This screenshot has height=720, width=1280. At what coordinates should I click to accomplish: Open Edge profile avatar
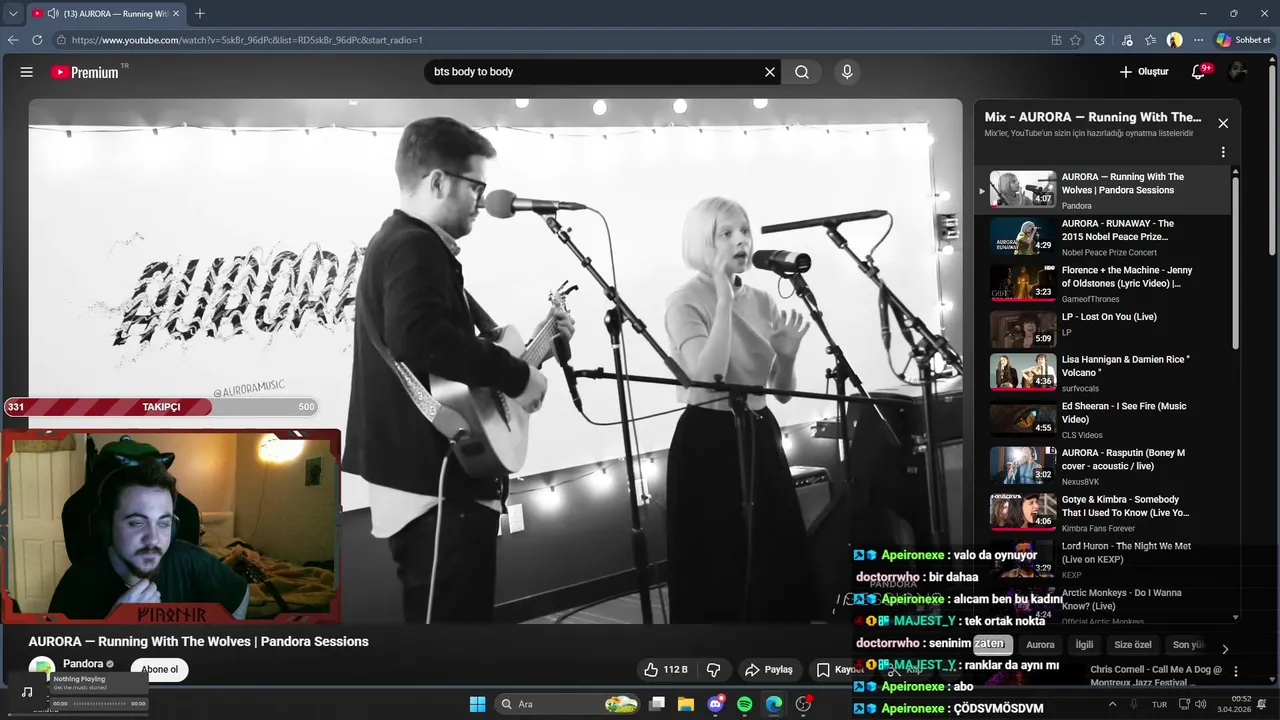tap(1175, 40)
